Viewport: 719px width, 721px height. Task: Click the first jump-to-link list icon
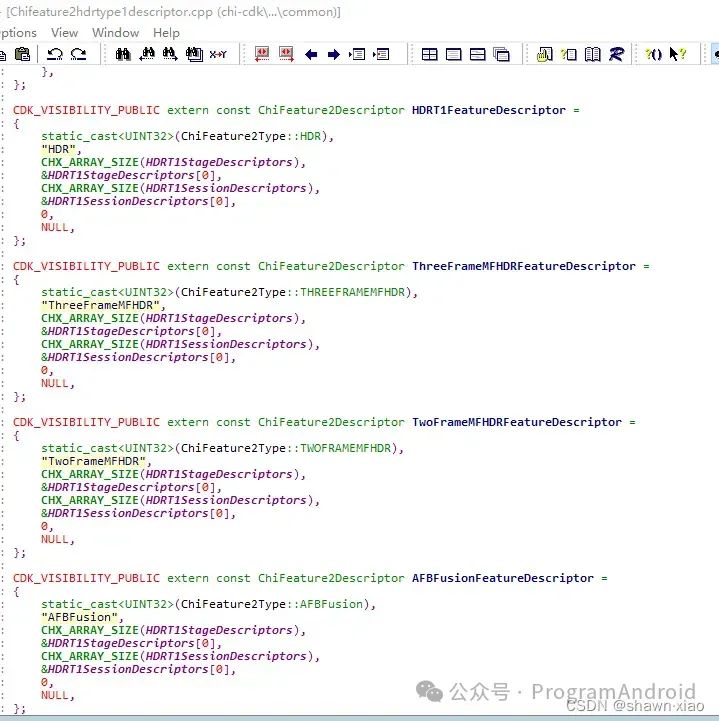(357, 54)
